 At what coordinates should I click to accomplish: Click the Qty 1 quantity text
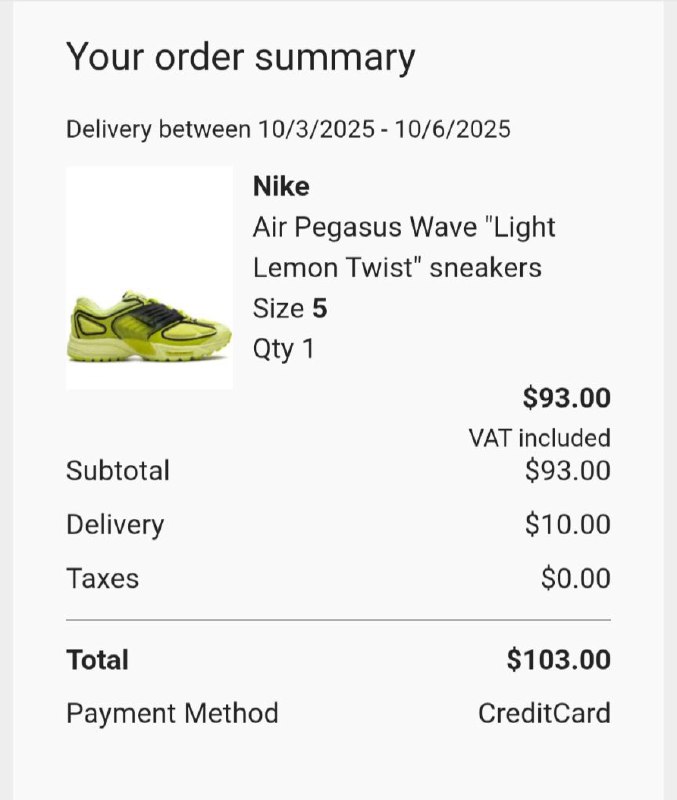coord(283,350)
